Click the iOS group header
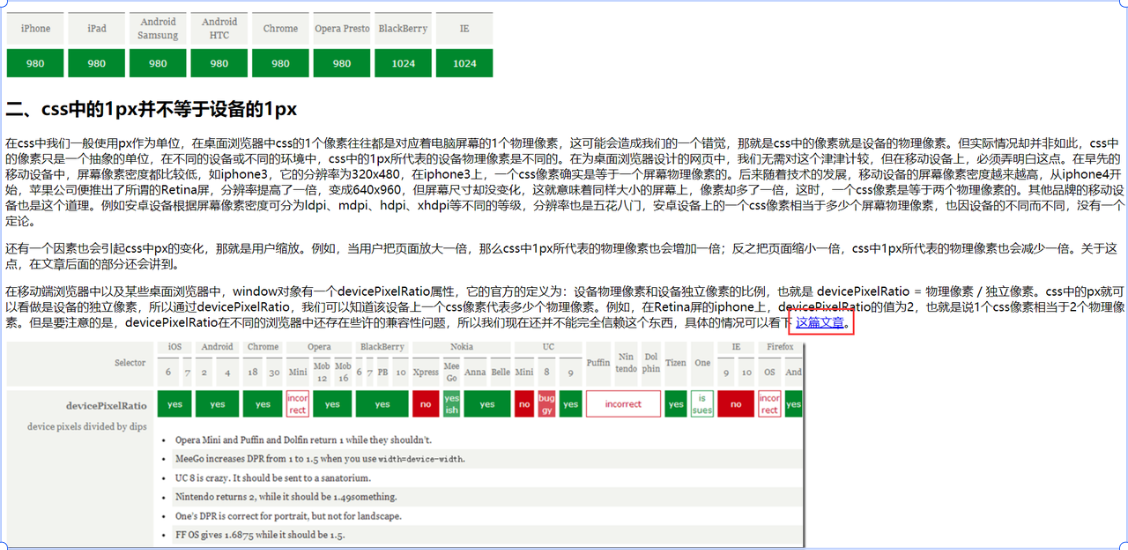This screenshot has height=550, width=1128. (x=175, y=347)
